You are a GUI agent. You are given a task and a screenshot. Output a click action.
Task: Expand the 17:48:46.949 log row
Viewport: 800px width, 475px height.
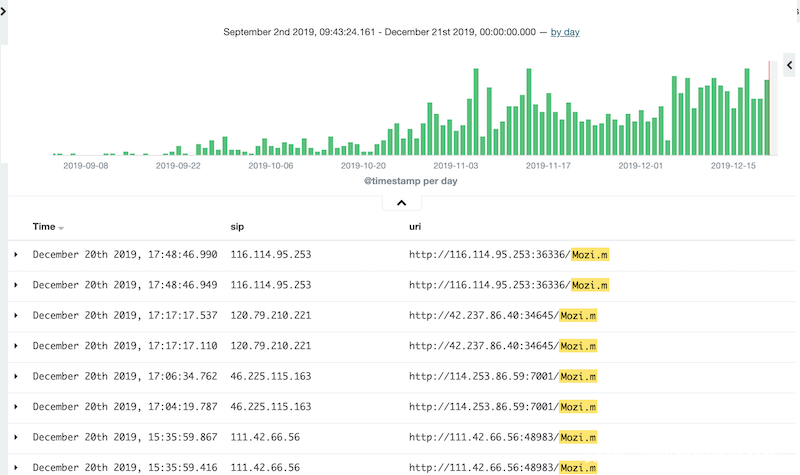pos(16,285)
